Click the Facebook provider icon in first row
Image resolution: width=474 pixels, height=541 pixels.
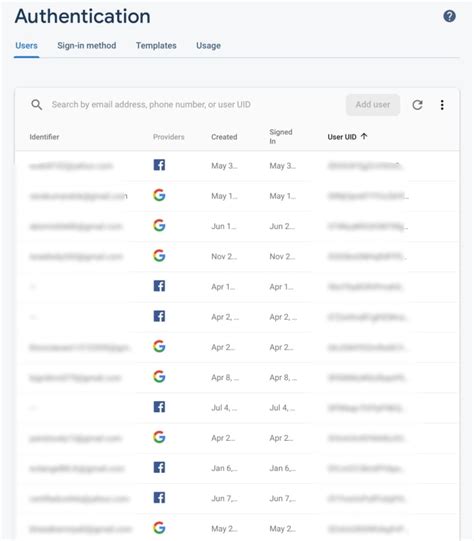(x=159, y=165)
